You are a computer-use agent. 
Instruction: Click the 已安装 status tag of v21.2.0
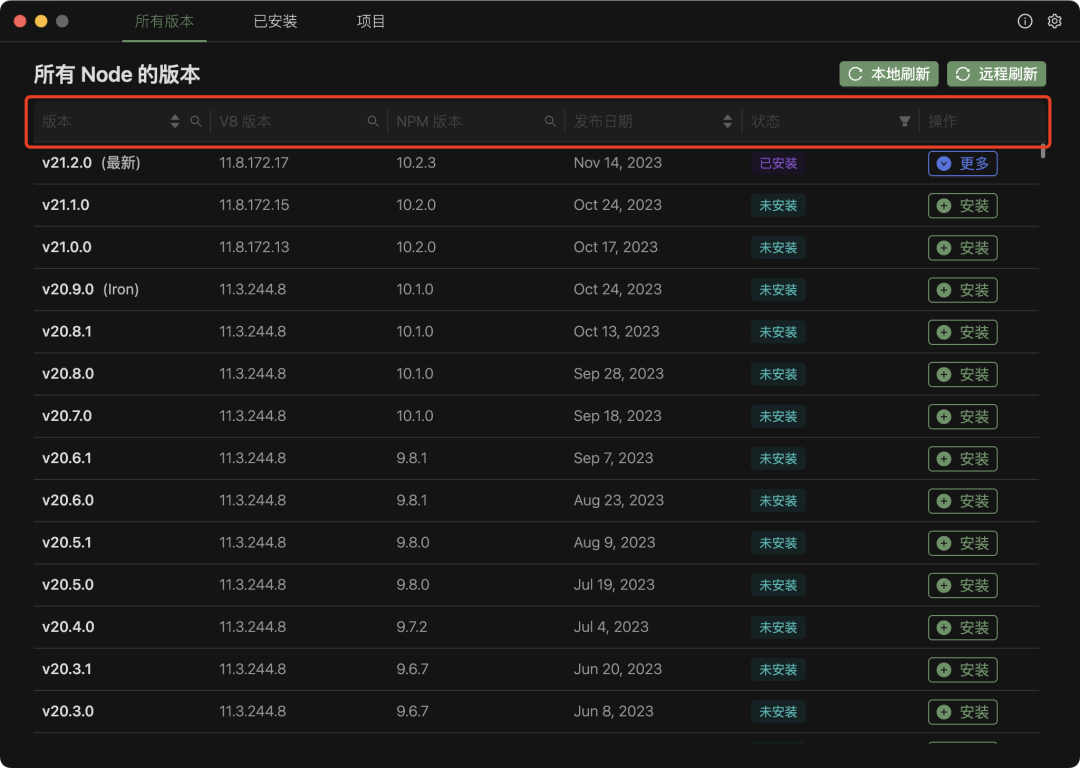(778, 163)
